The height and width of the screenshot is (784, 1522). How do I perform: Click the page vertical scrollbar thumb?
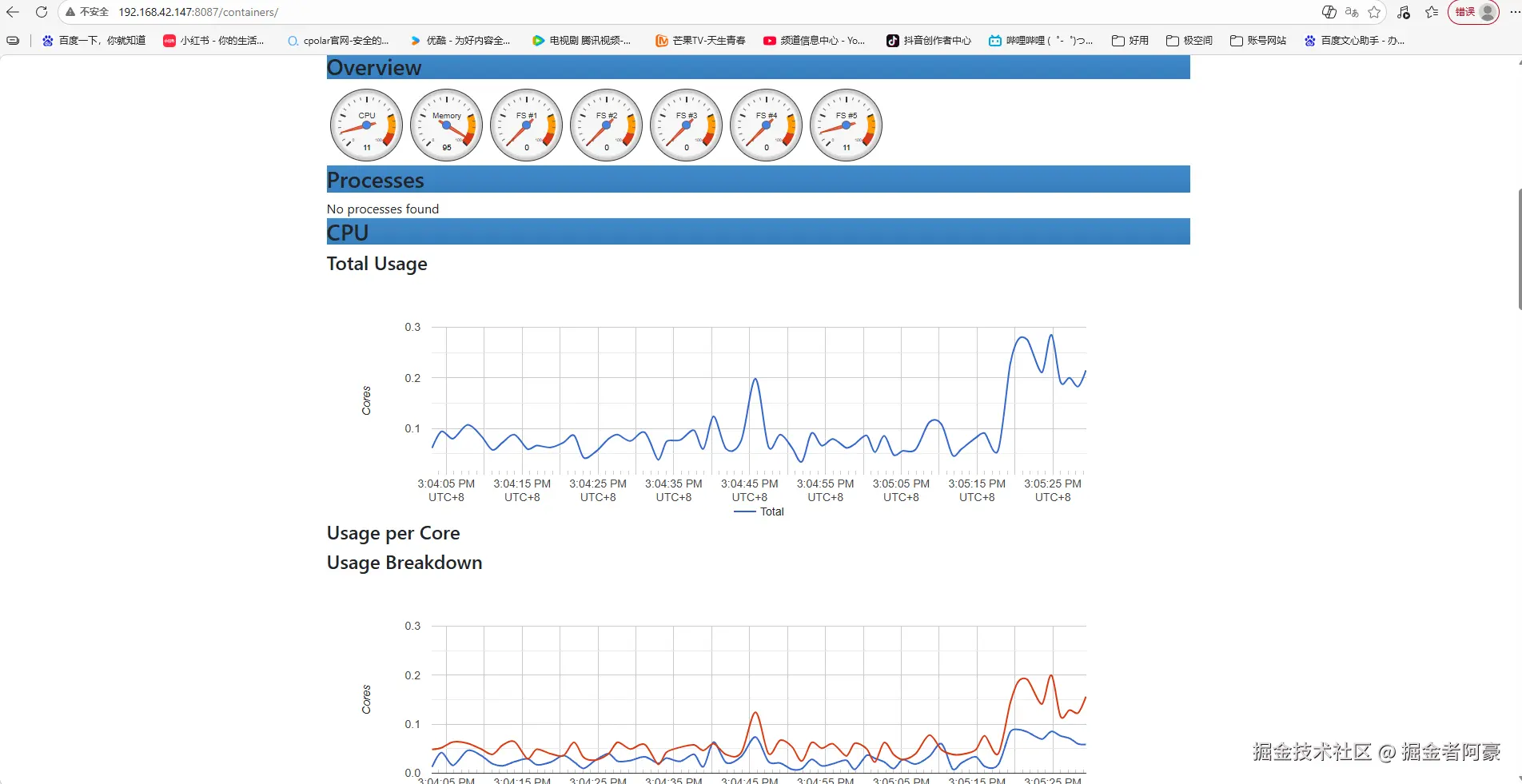coord(1519,249)
